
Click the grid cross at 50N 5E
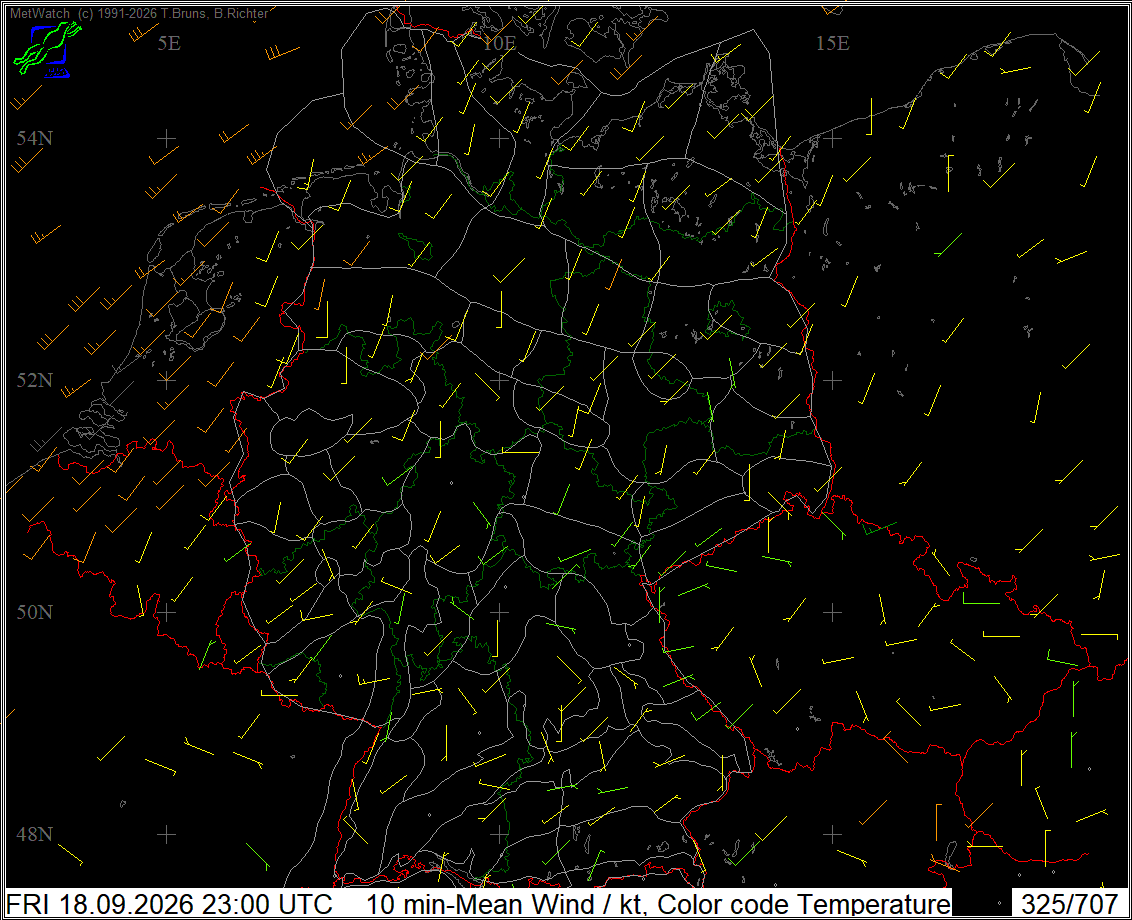[x=167, y=612]
